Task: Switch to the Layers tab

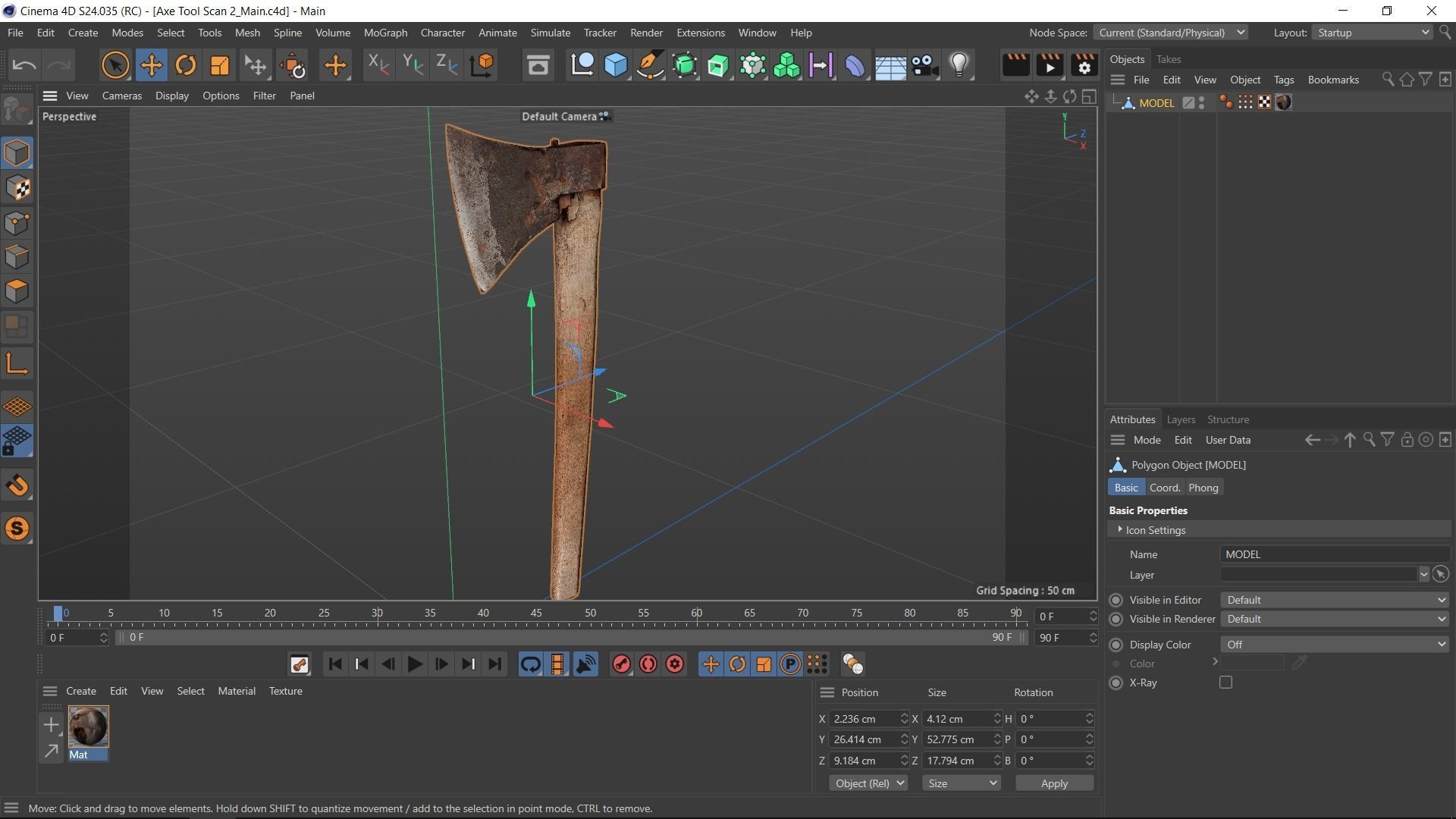Action: [x=1181, y=419]
